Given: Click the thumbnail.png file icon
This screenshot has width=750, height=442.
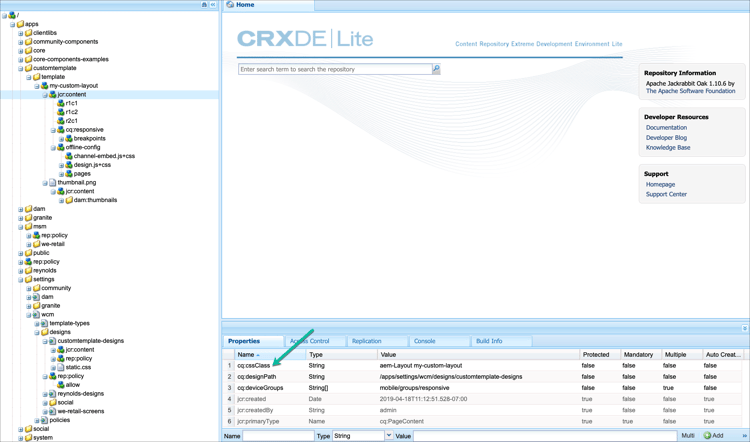Looking at the screenshot, I should coord(53,183).
